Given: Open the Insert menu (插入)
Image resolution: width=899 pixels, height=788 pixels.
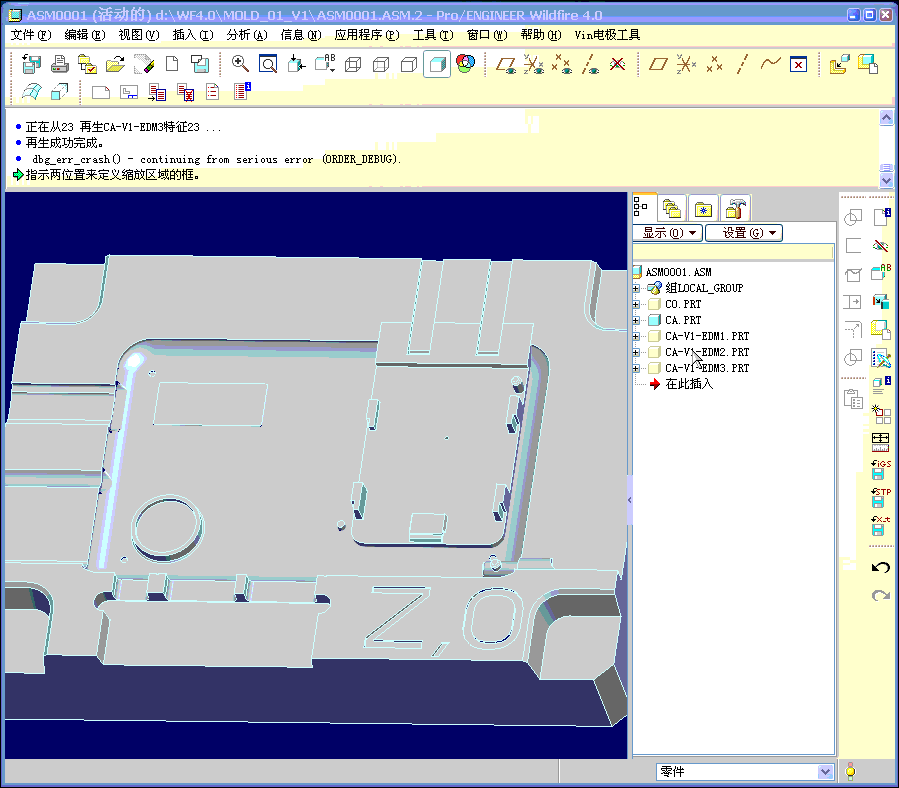Looking at the screenshot, I should point(193,35).
